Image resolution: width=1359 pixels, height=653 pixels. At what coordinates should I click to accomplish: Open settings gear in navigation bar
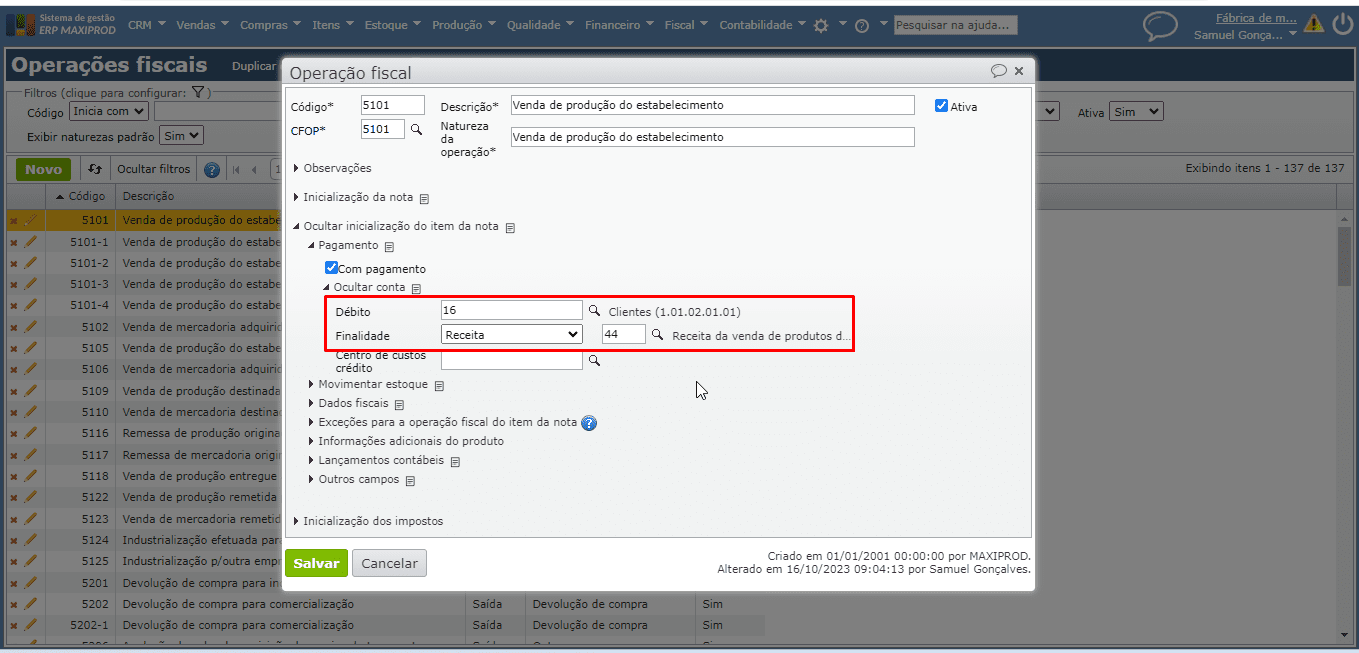[821, 25]
